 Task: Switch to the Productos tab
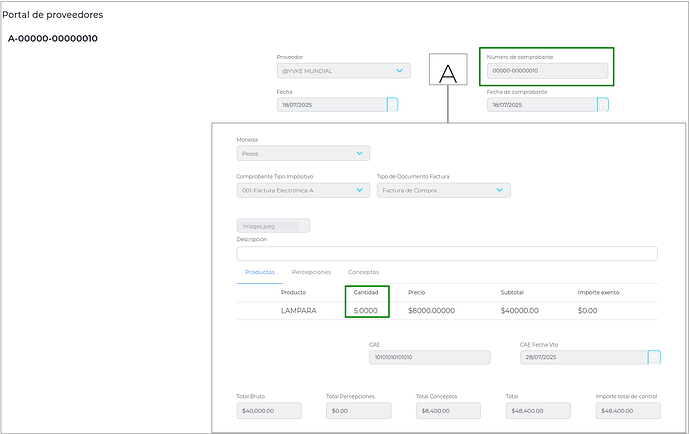tap(260, 272)
